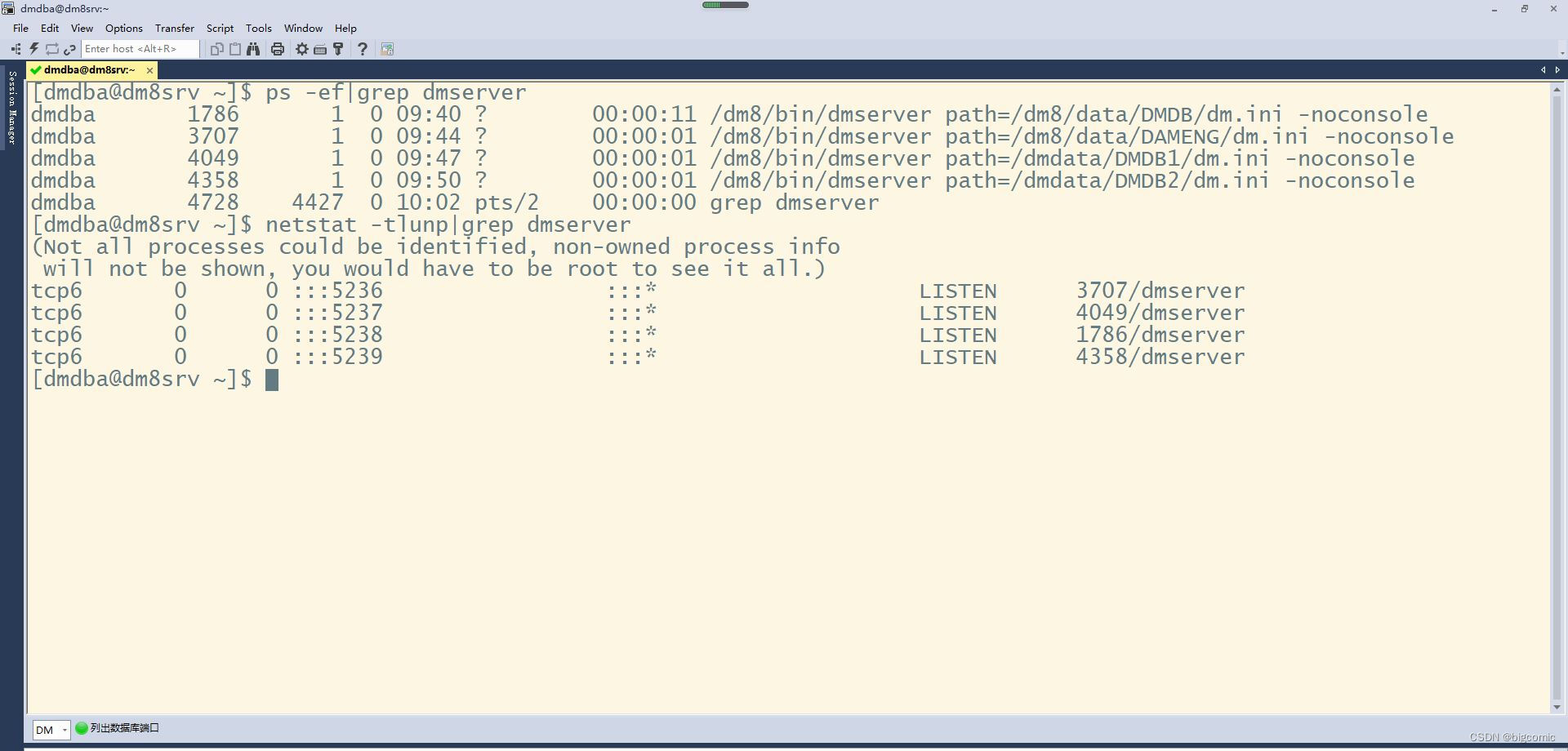
Task: Click the Copy toolbar icon
Action: pyautogui.click(x=216, y=49)
